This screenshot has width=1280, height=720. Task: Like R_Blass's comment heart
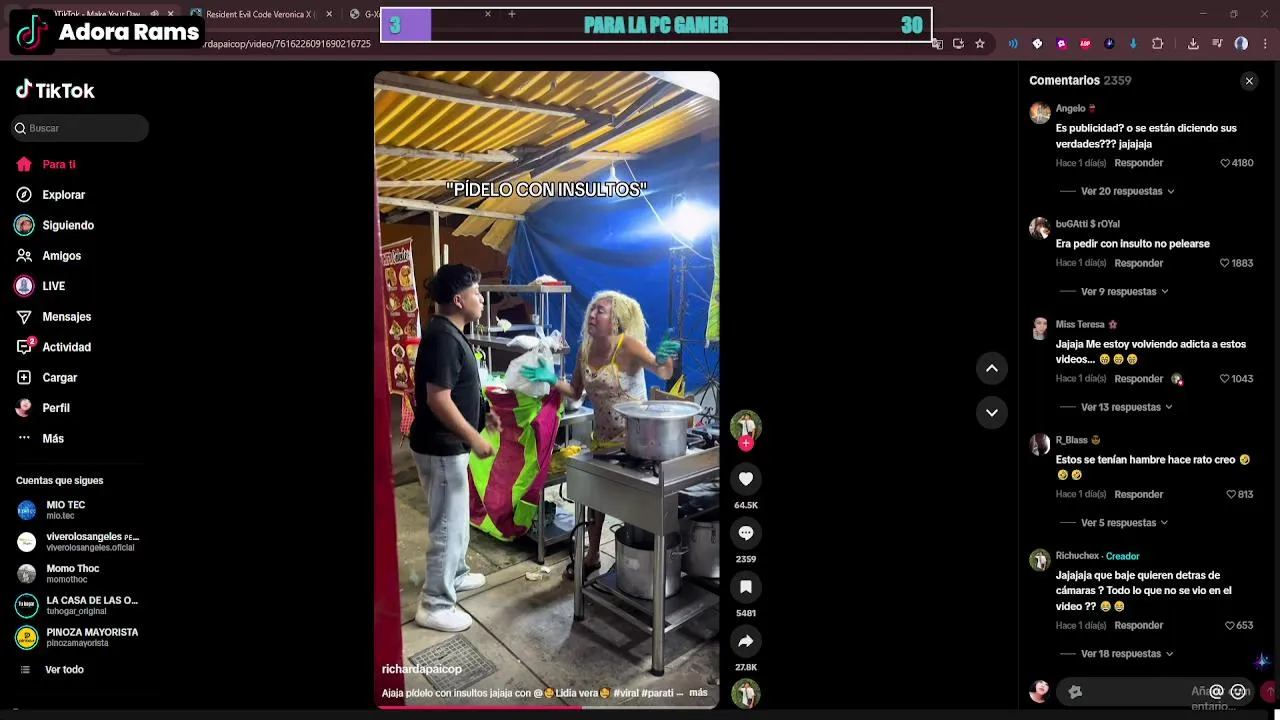click(1231, 494)
